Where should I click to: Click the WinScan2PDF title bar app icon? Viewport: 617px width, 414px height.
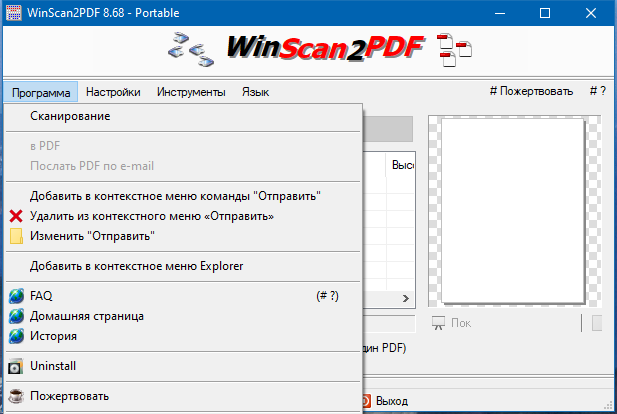(13, 13)
